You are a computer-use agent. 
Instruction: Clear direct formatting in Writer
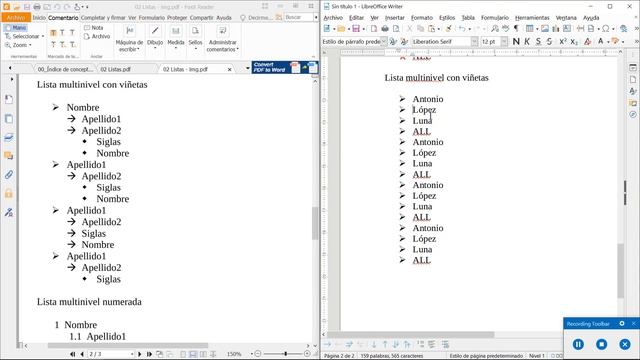[x=587, y=41]
